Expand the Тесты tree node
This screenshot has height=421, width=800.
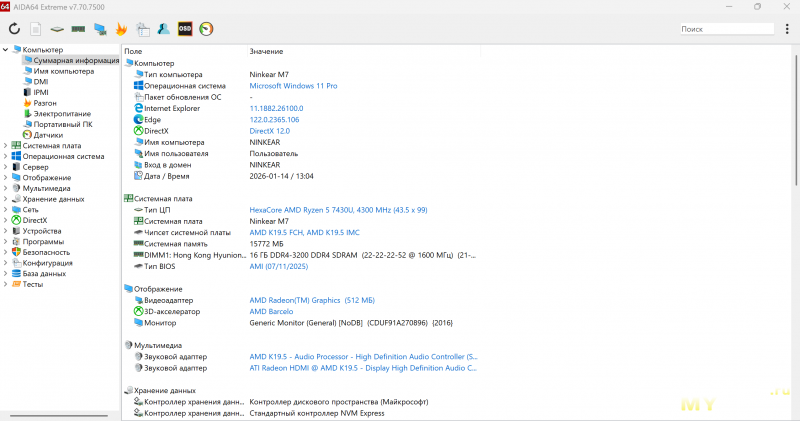6,284
